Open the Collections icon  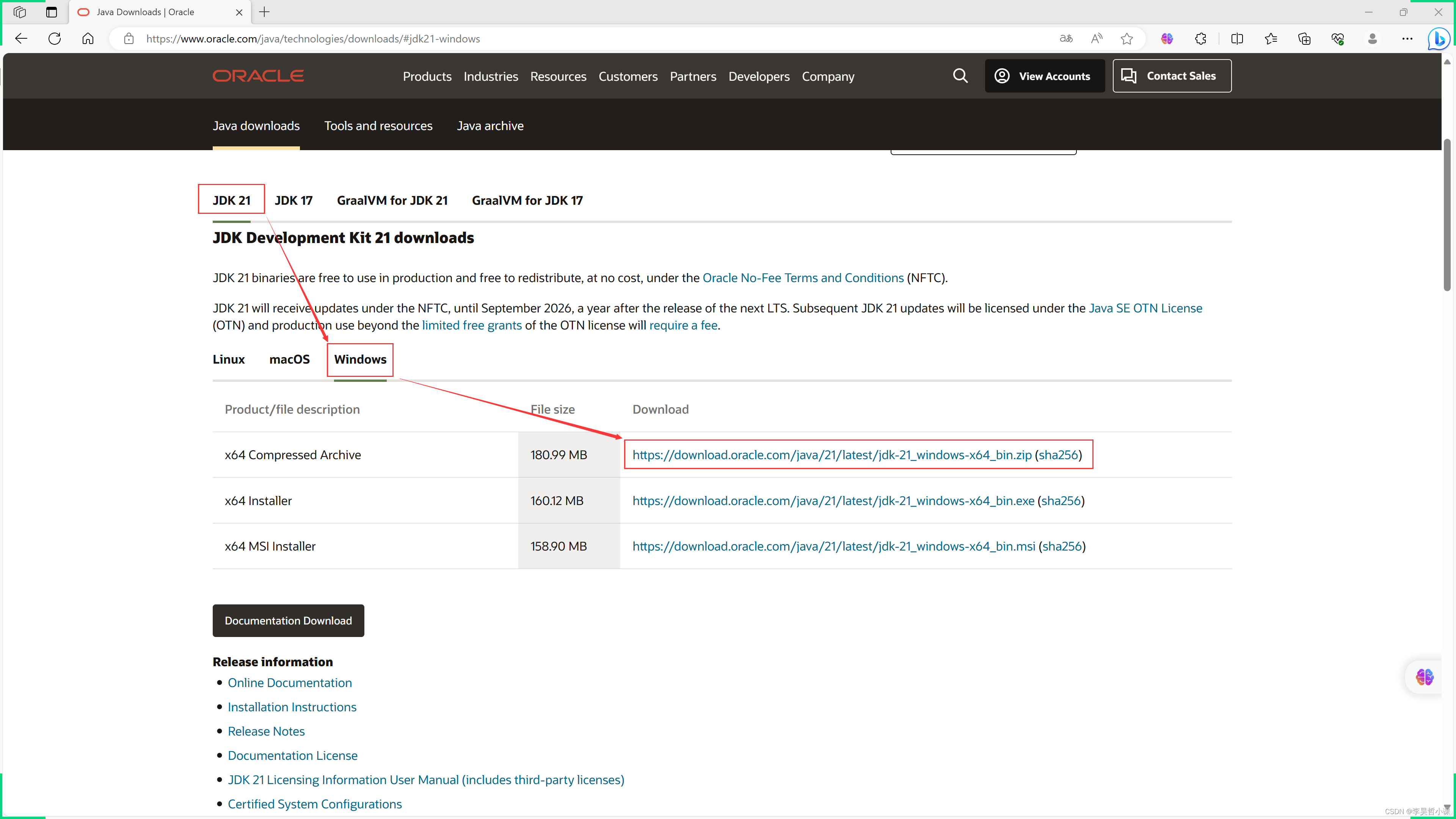click(1304, 38)
